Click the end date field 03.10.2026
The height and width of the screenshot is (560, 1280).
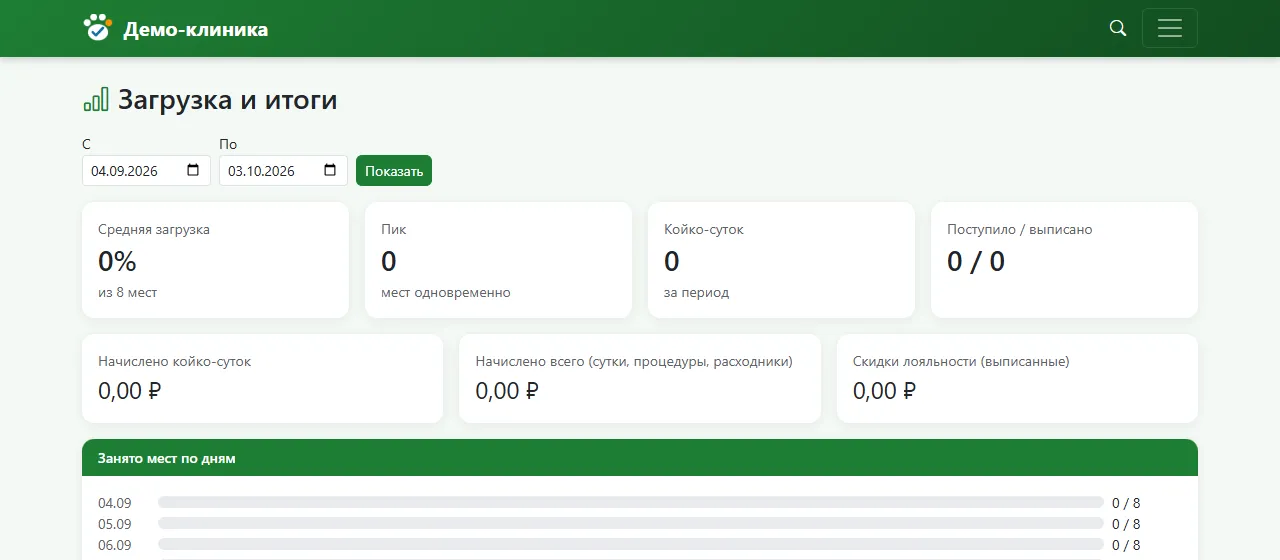click(283, 170)
